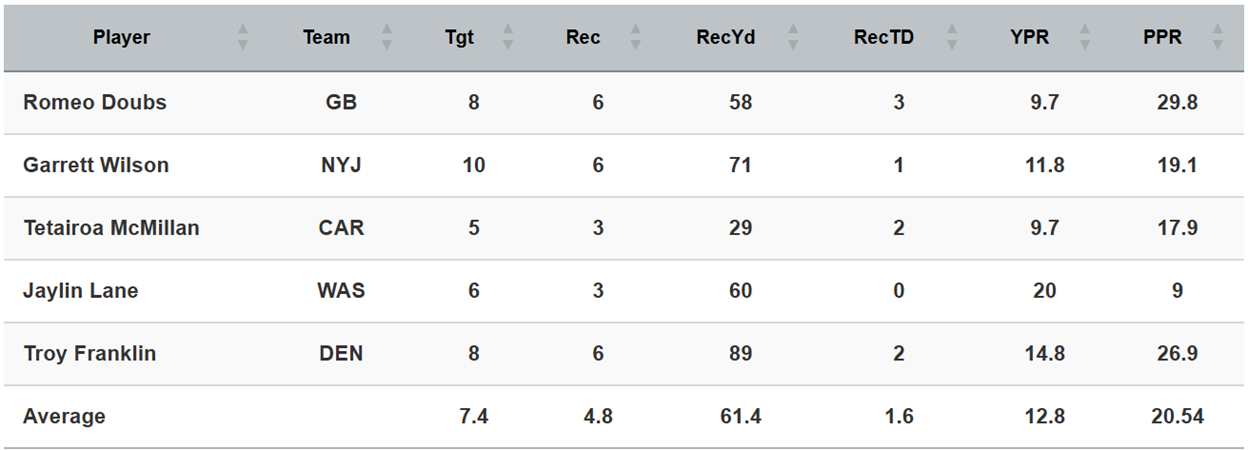Screen dimensions: 1248x450
Task: Click the GB team cell
Action: point(341,103)
